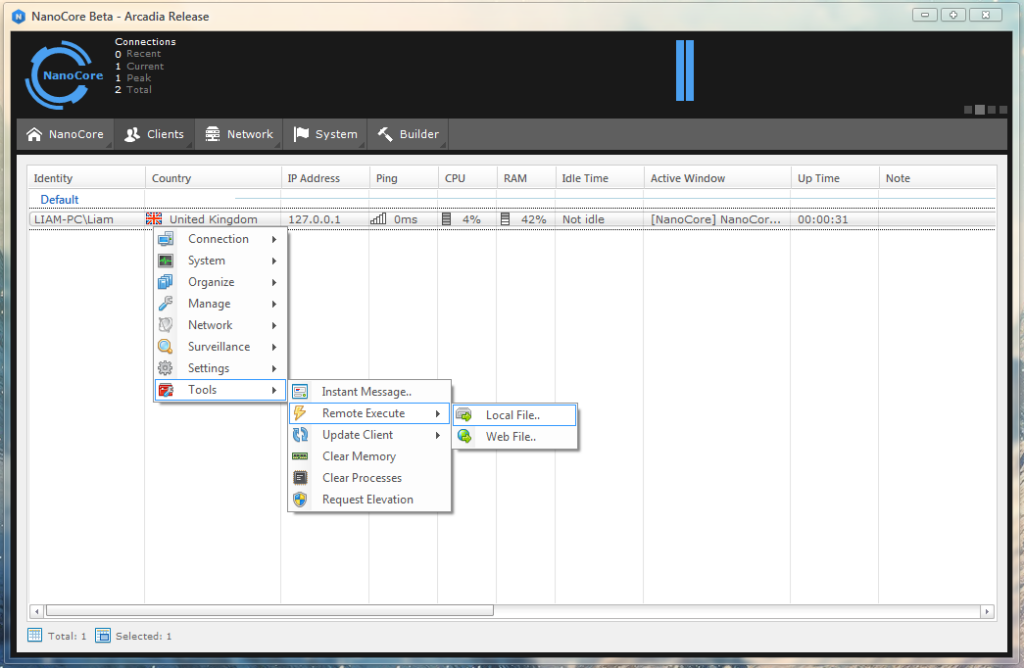Click the 42% RAM value
Image resolution: width=1024 pixels, height=668 pixels.
(534, 219)
